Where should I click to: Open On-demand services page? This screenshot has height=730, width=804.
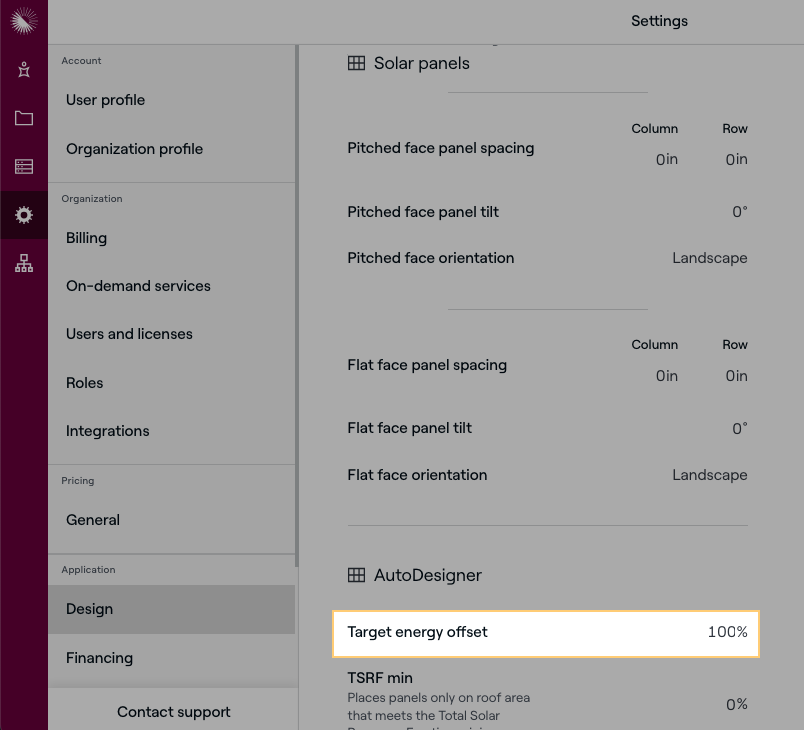139,286
